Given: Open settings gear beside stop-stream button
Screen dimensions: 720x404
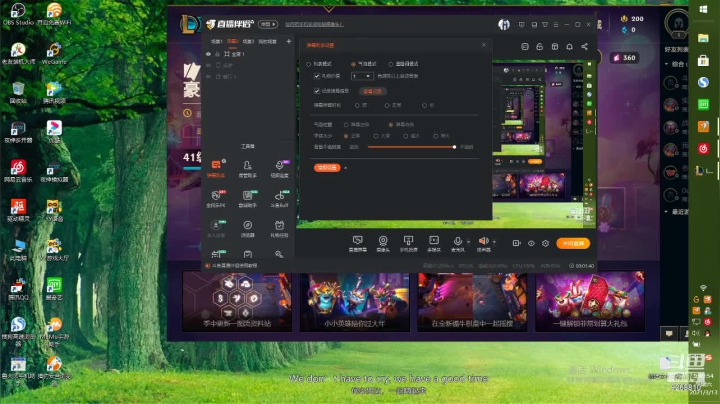Looking at the screenshot, I should click(x=546, y=243).
